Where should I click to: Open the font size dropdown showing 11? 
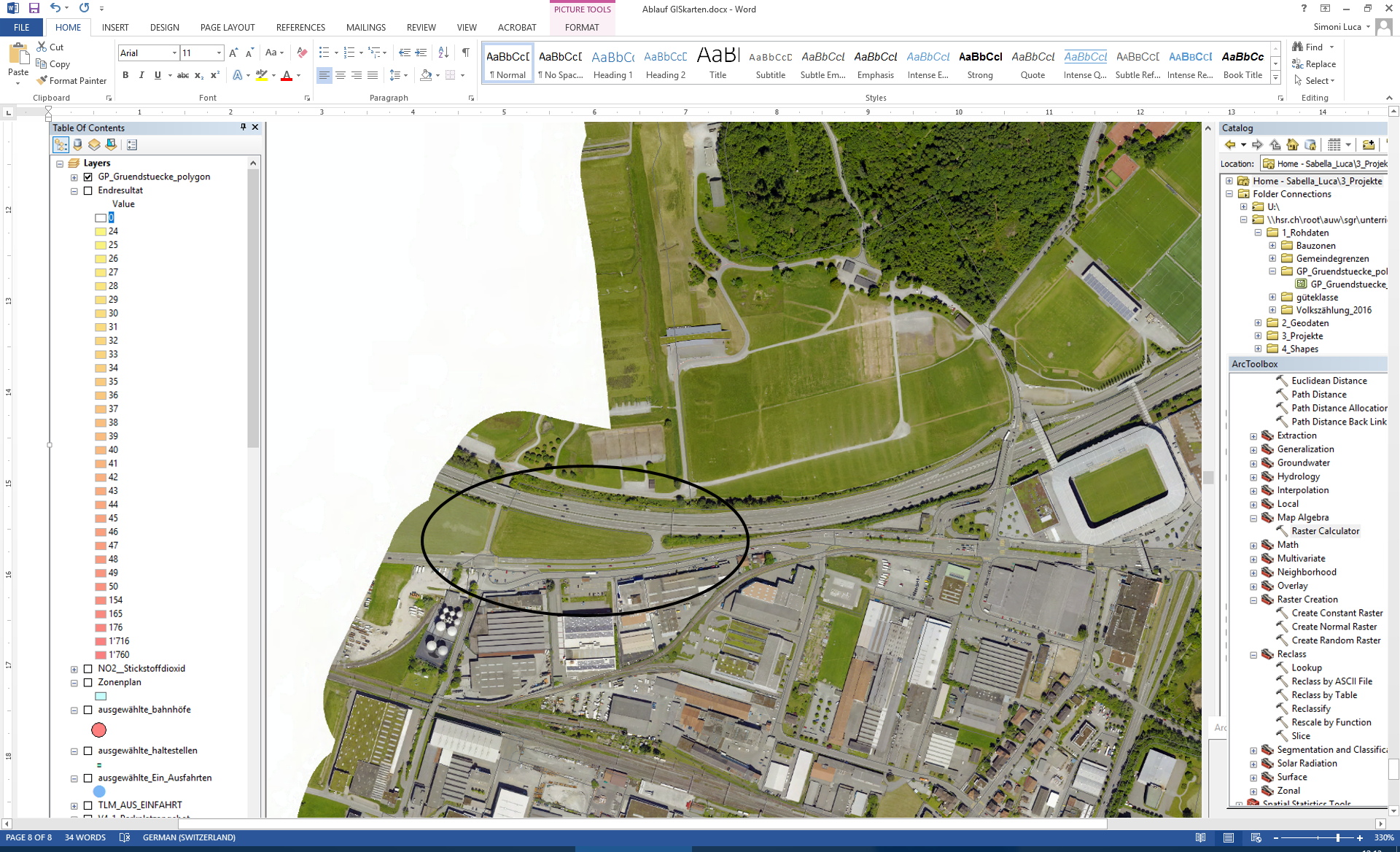pos(219,53)
